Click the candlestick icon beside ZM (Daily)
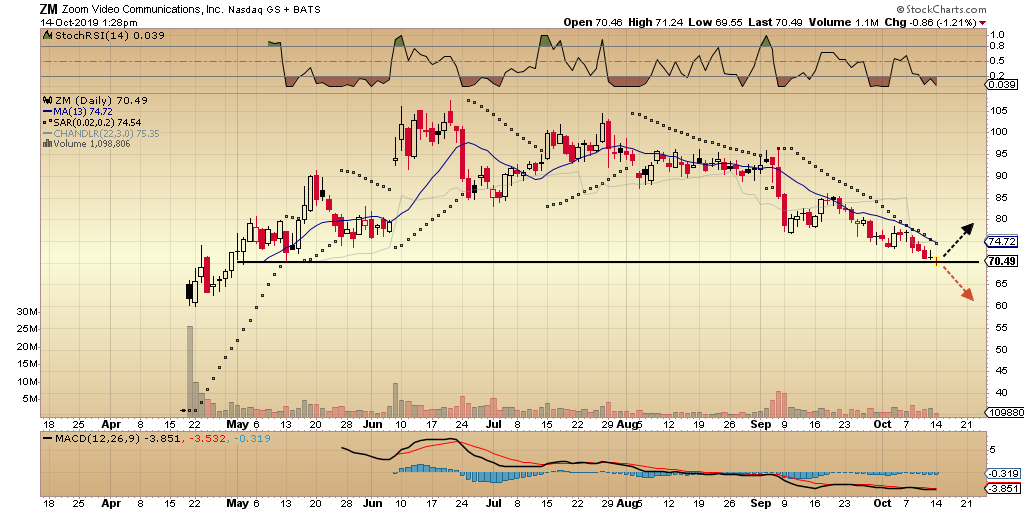Image resolution: width=1024 pixels, height=512 pixels. 46,101
